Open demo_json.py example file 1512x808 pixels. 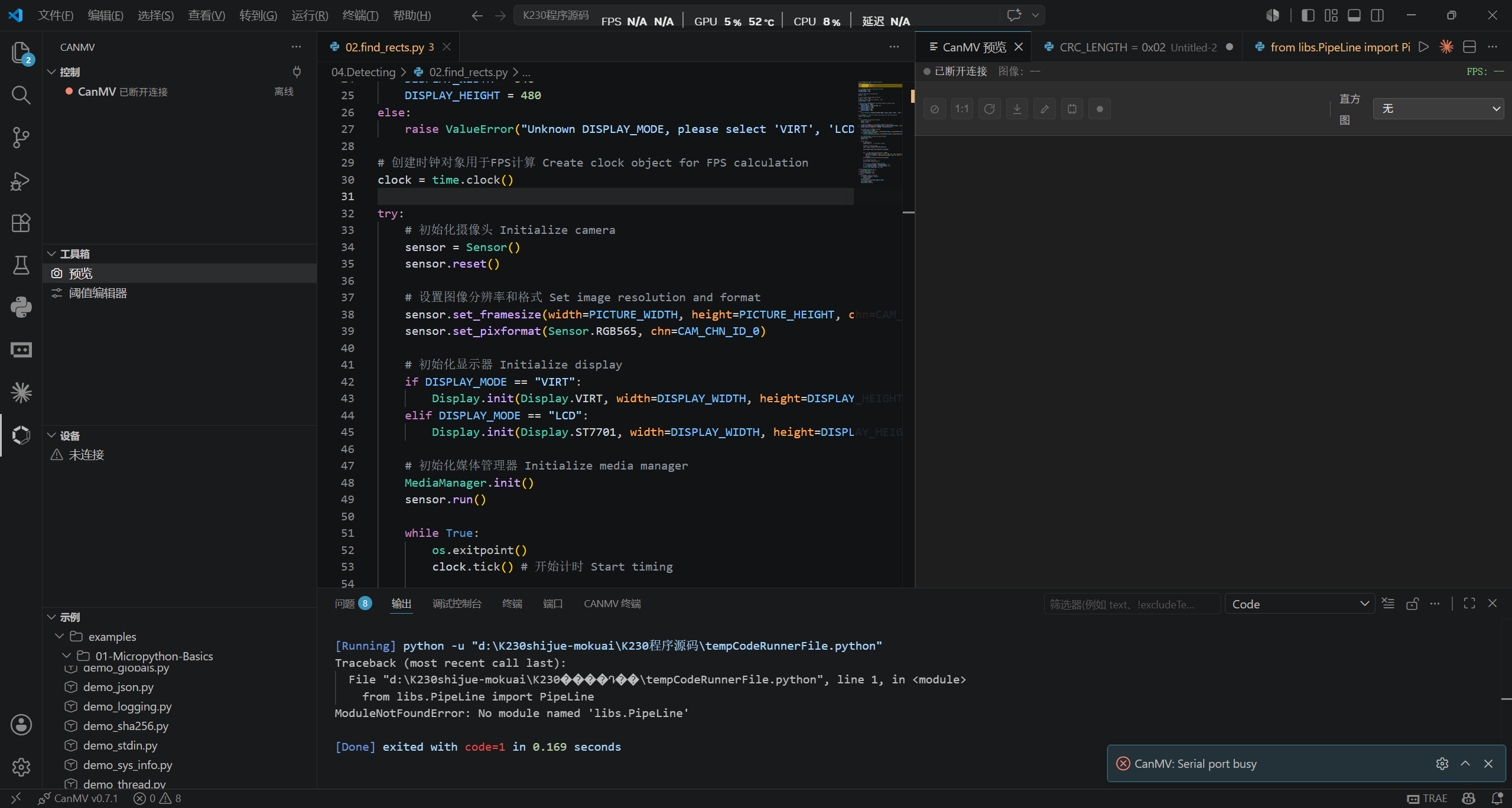(x=118, y=687)
